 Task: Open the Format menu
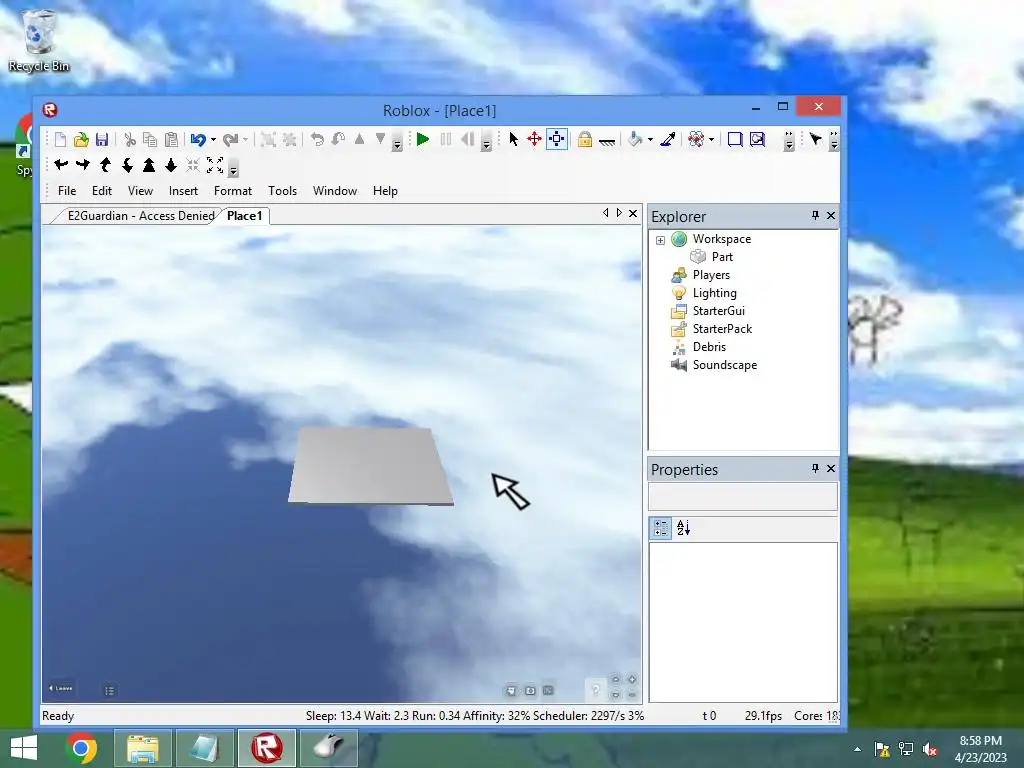click(232, 191)
